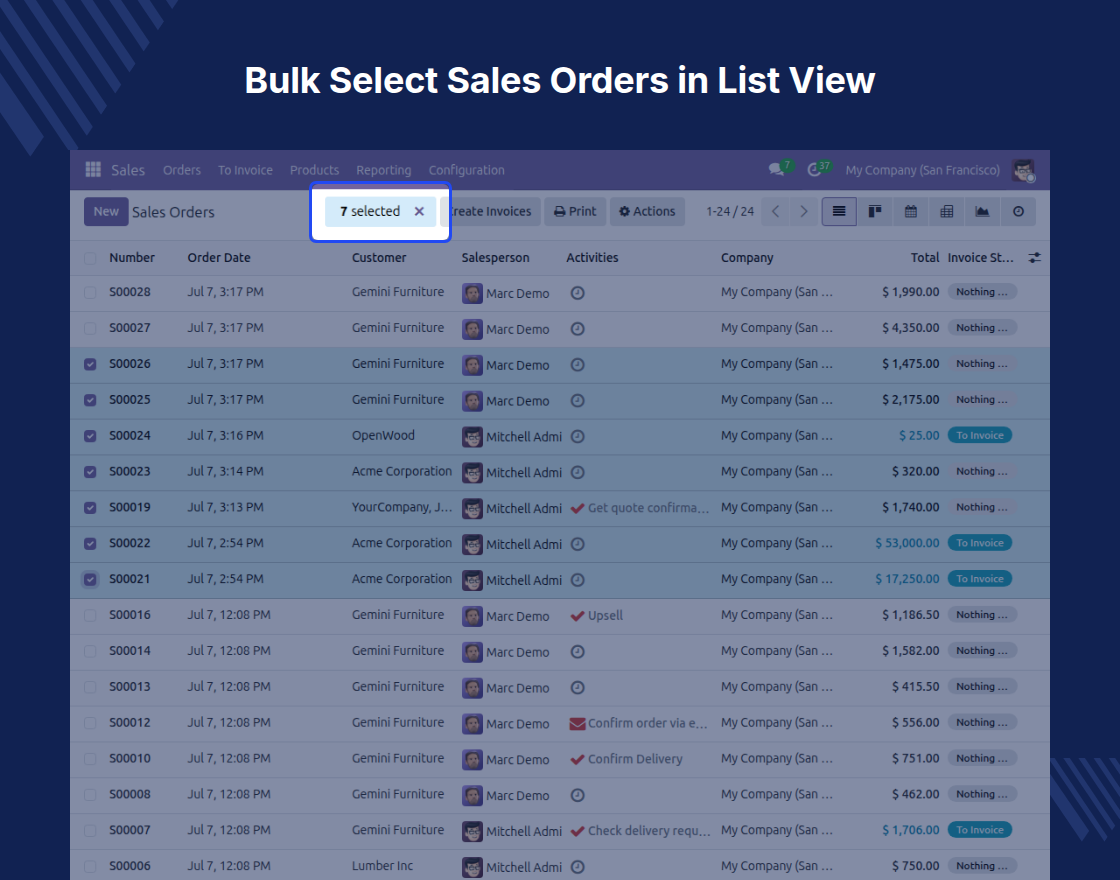Click the $ 53,000.00 total for S00022
Image resolution: width=1120 pixels, height=880 pixels.
907,543
